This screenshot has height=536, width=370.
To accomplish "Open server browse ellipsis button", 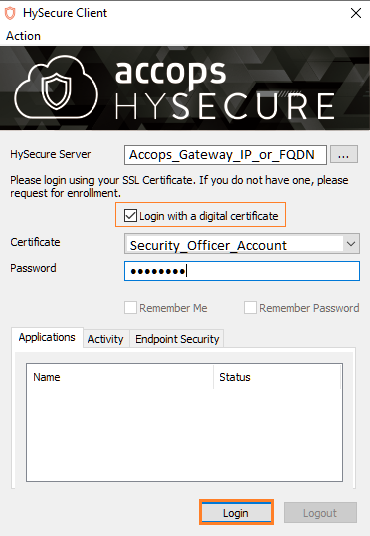I will point(344,155).
